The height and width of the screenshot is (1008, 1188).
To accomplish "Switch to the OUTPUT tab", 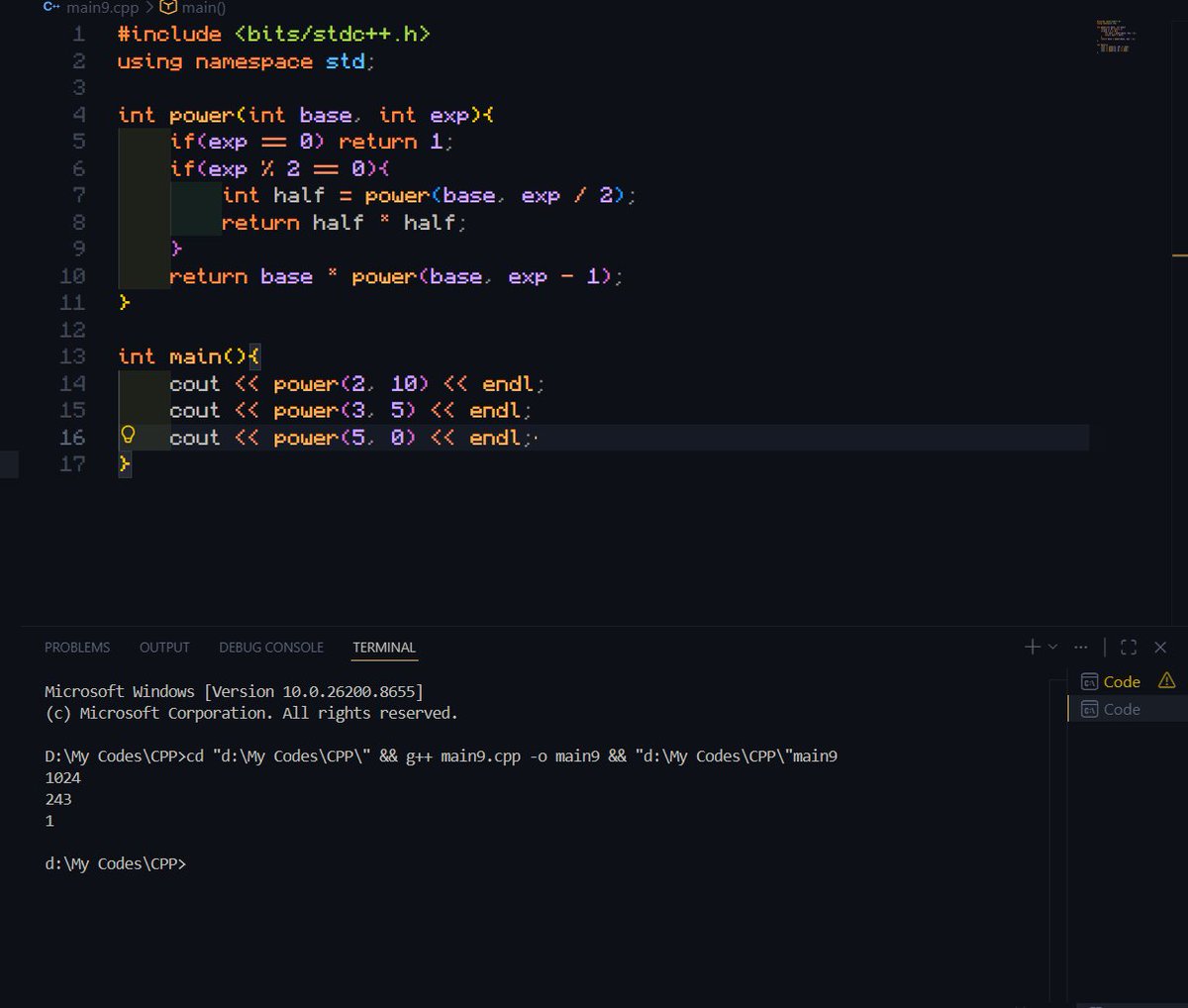I will point(164,648).
